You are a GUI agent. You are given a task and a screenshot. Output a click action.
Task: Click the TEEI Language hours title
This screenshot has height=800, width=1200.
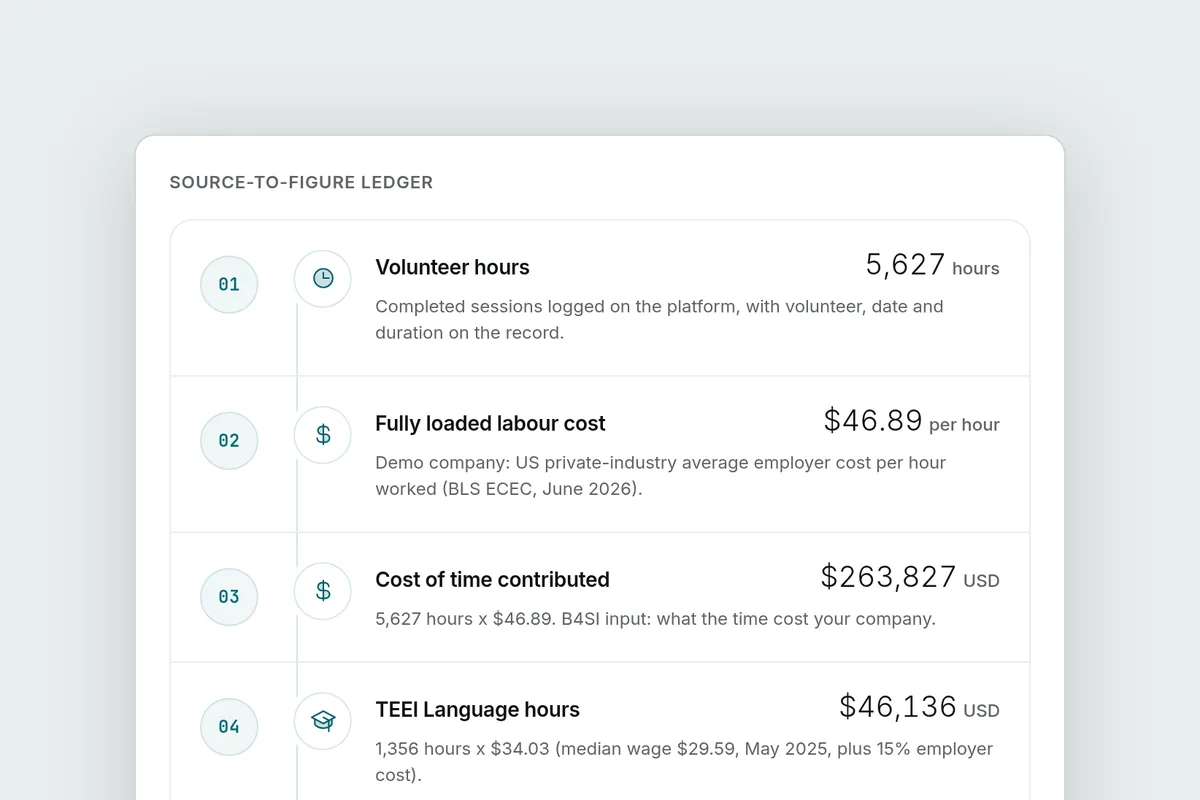pyautogui.click(x=477, y=710)
